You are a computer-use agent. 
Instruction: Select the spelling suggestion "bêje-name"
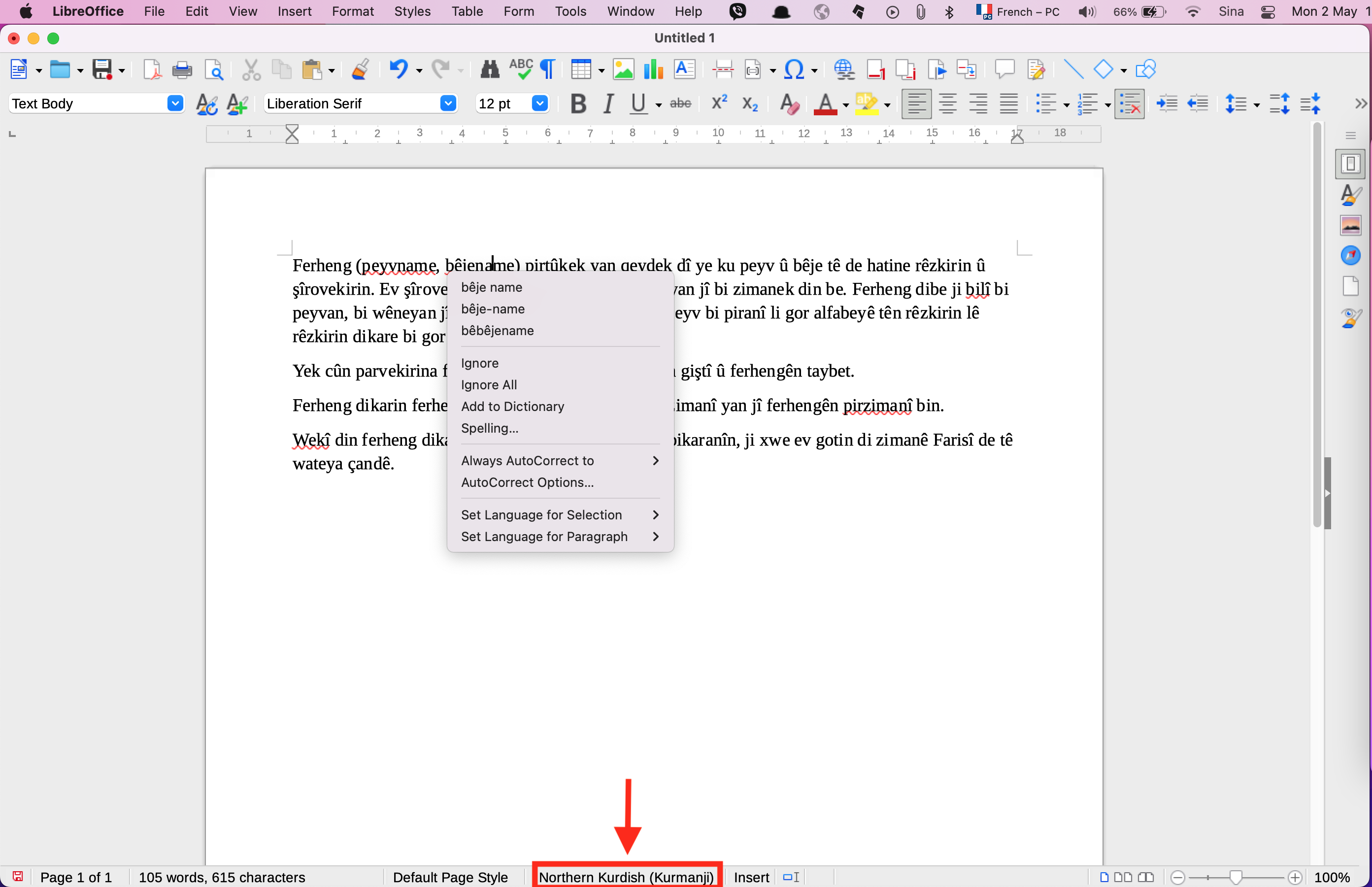coord(493,309)
